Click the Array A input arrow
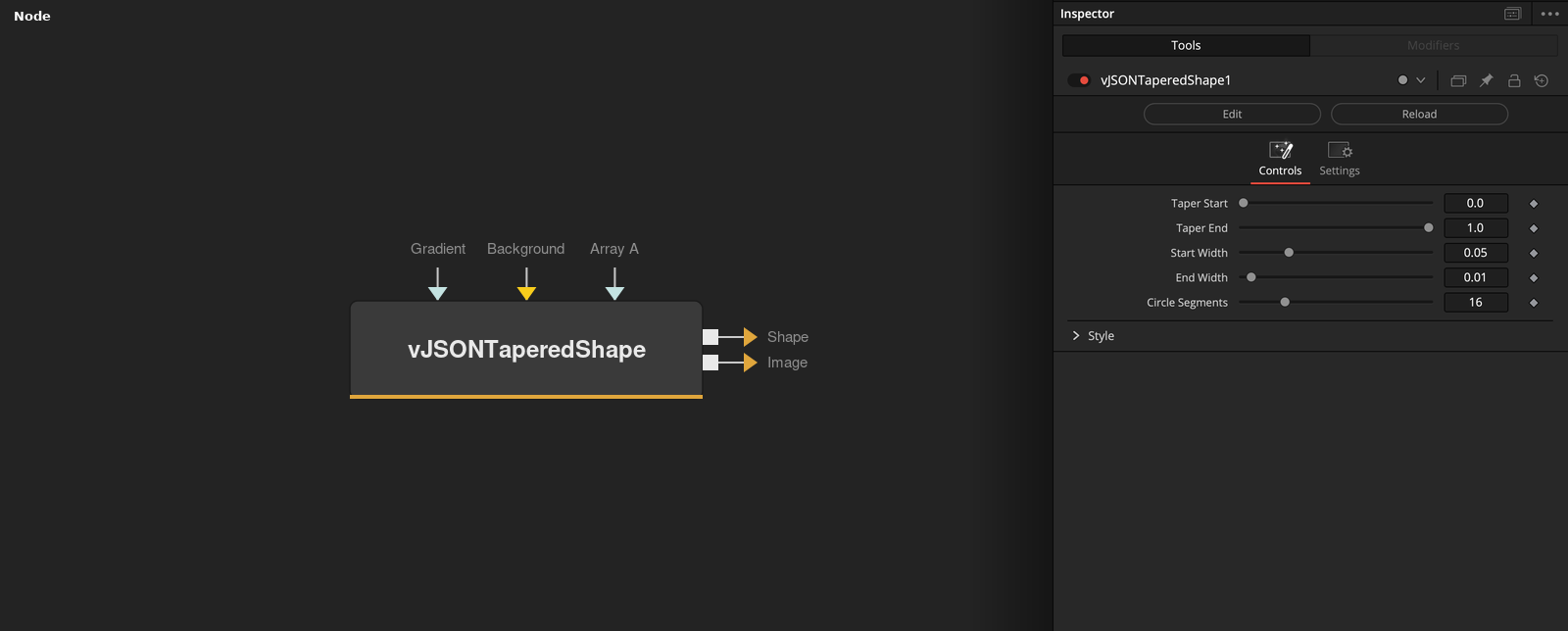This screenshot has height=631, width=1568. pos(614,284)
